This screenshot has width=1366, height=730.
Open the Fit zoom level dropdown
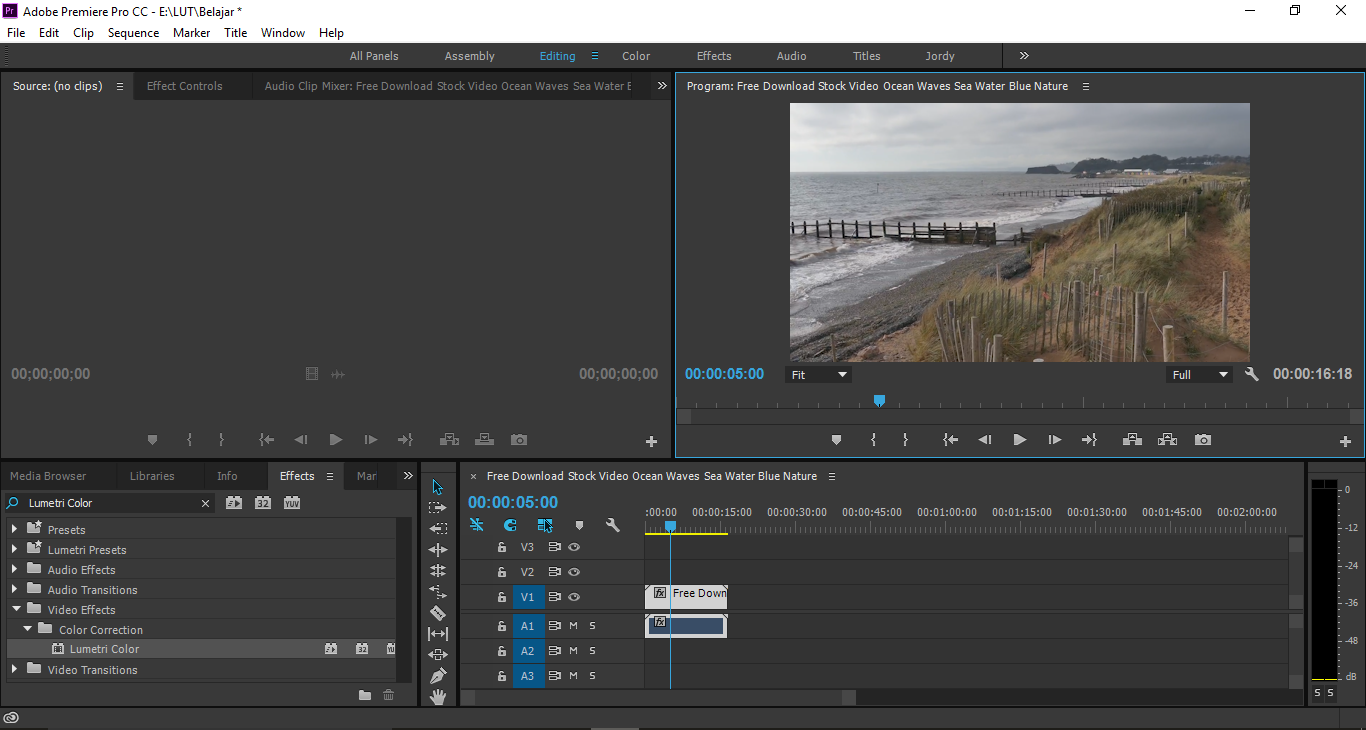point(819,375)
